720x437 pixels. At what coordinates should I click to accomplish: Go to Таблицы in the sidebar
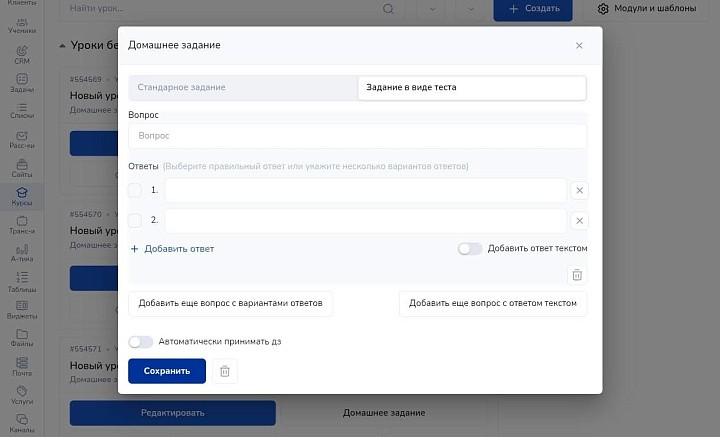point(22,283)
